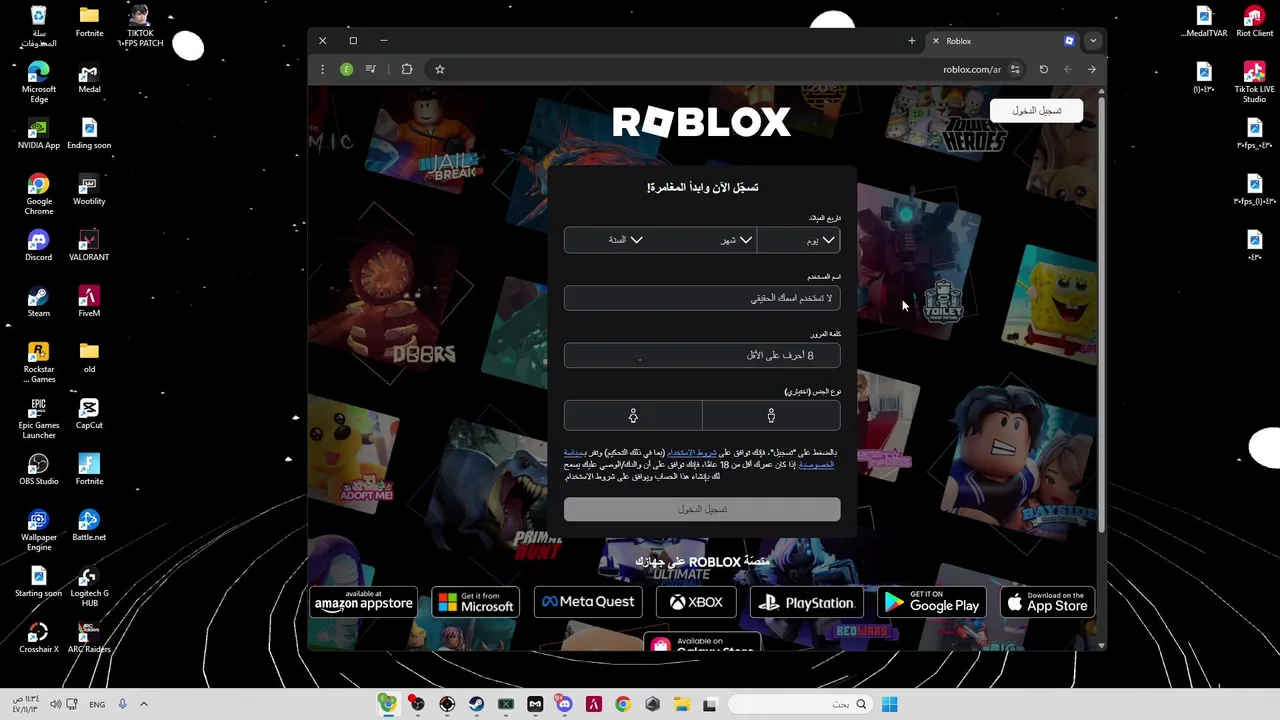This screenshot has height=720, width=1280.
Task: Open TikTok LIVE Studio desktop icon
Action: coord(1254,83)
